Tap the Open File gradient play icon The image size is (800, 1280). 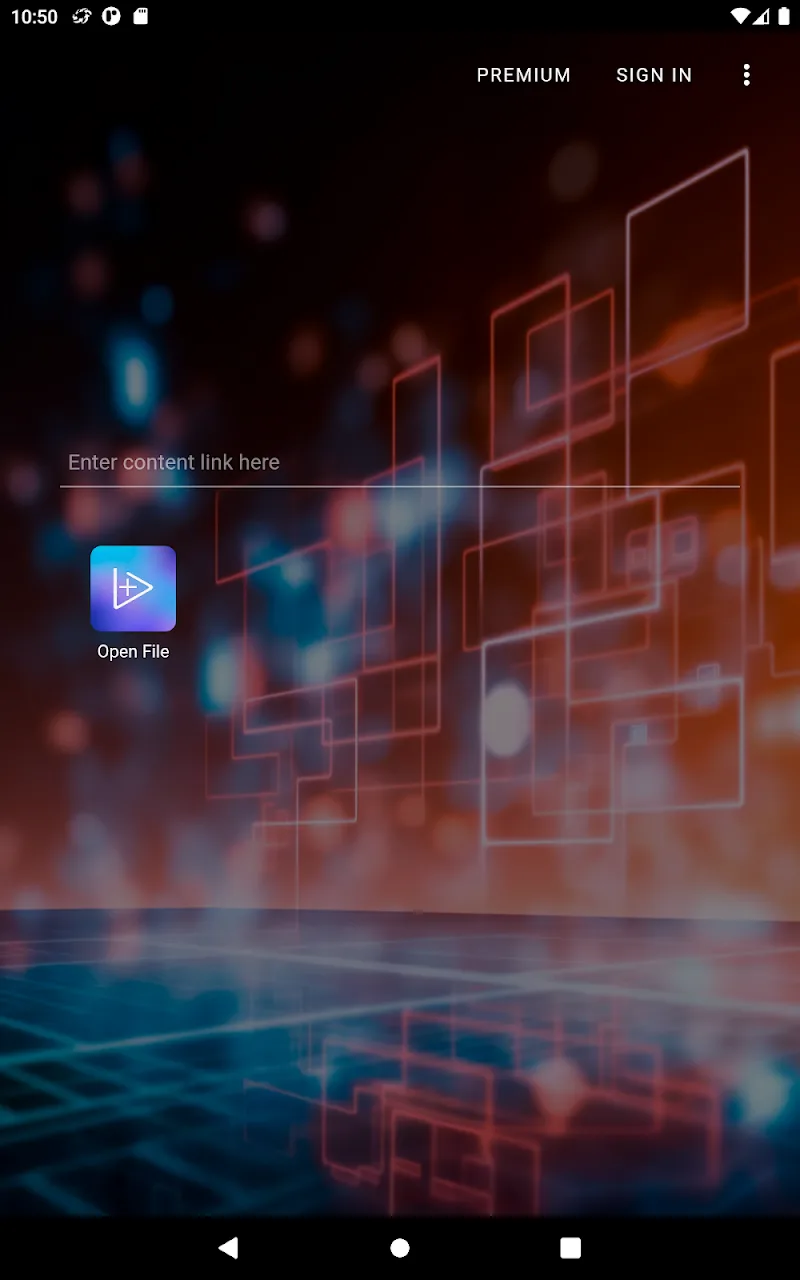(133, 588)
